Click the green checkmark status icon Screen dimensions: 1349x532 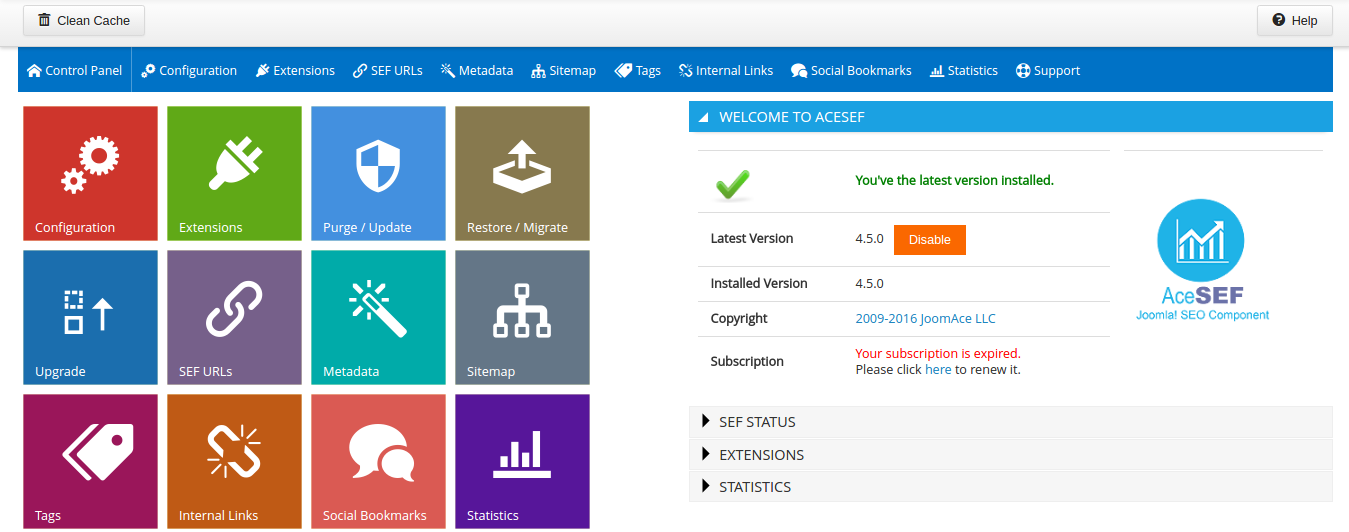click(x=733, y=185)
